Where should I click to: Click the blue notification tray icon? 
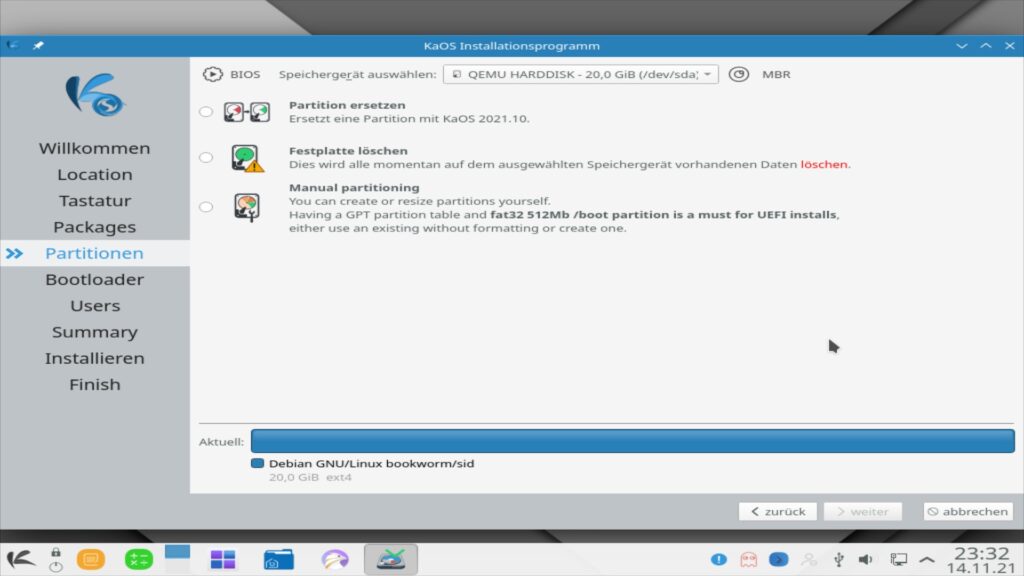coord(719,560)
